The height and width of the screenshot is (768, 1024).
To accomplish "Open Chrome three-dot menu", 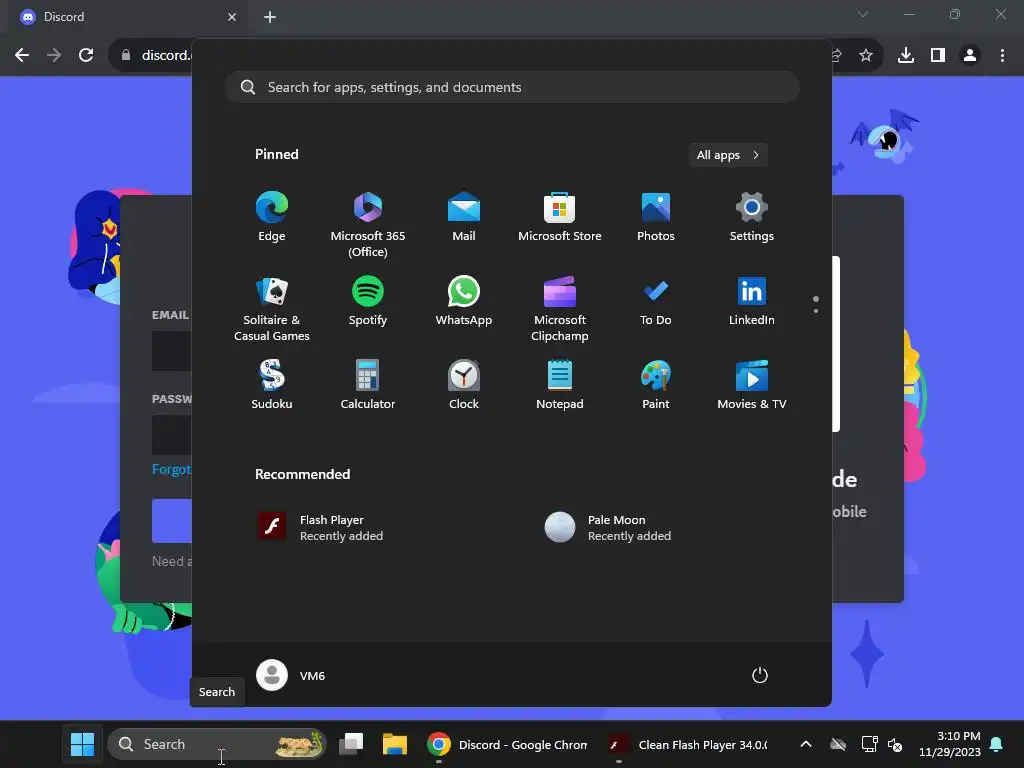I will (x=1002, y=55).
